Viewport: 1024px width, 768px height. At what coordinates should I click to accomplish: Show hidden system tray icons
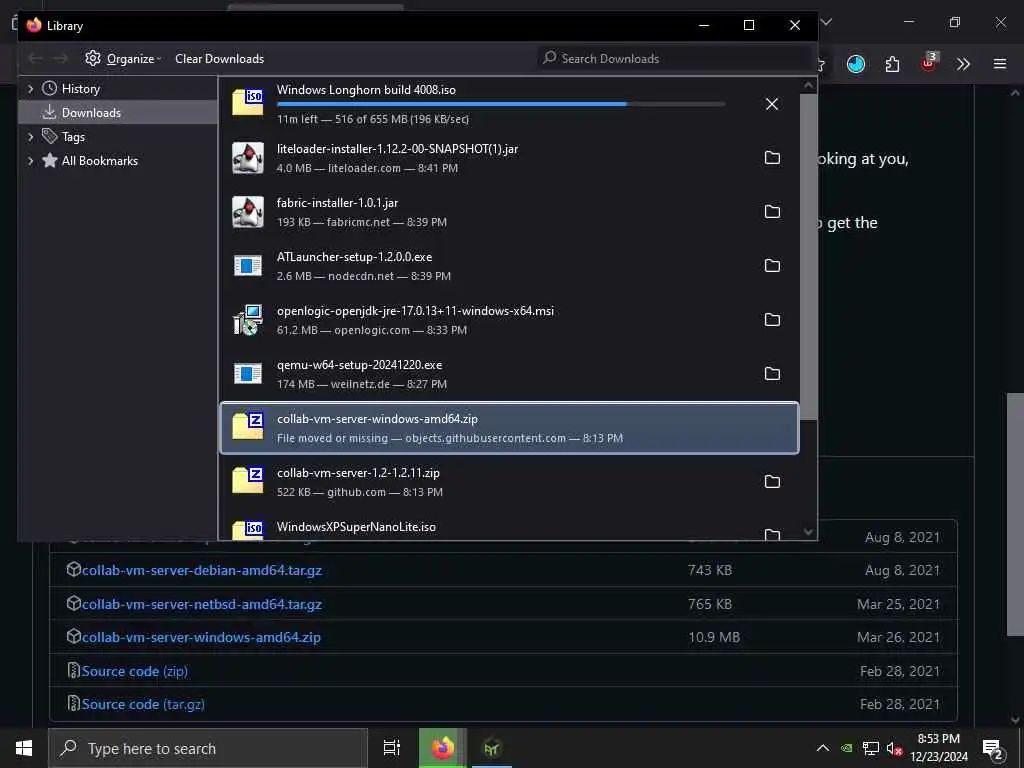tap(823, 748)
